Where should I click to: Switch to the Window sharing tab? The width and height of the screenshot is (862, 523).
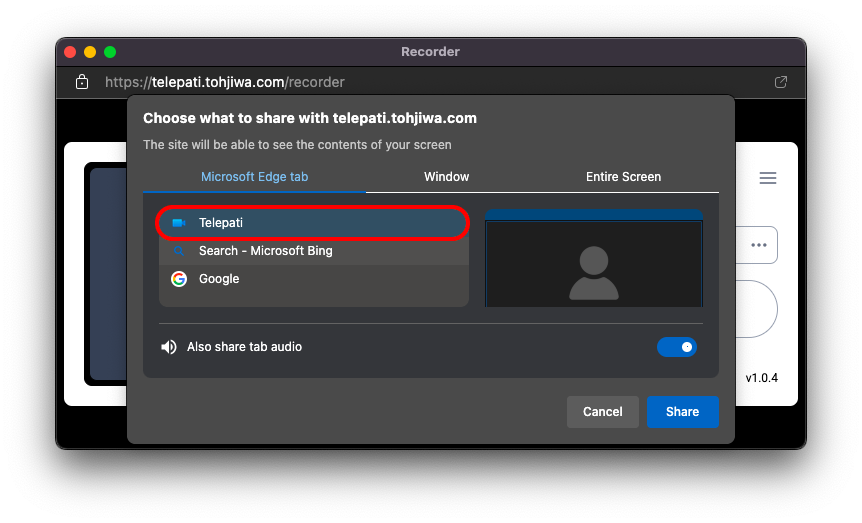point(446,177)
